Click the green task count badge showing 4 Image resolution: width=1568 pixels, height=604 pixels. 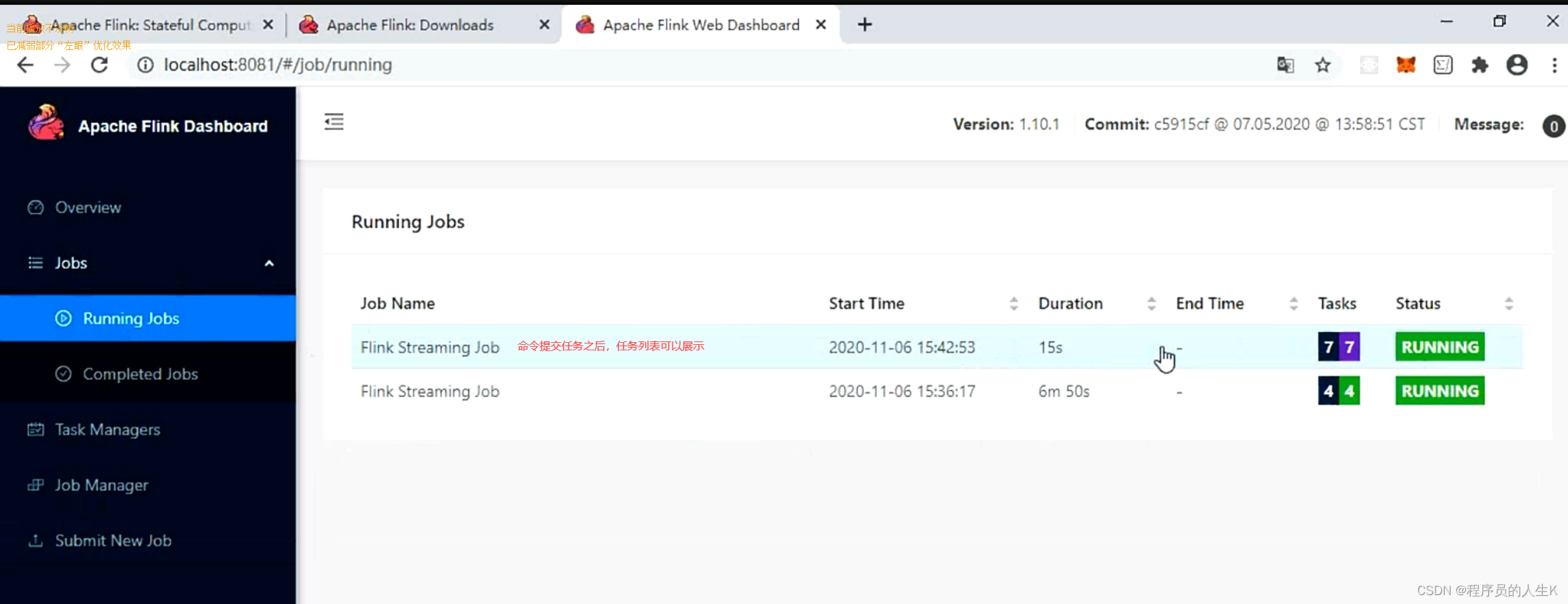1349,391
